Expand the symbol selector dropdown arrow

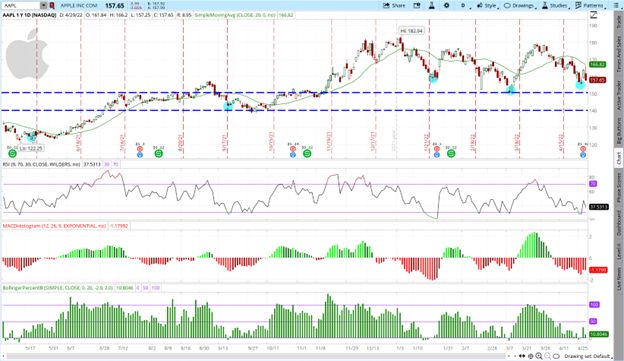click(x=43, y=6)
